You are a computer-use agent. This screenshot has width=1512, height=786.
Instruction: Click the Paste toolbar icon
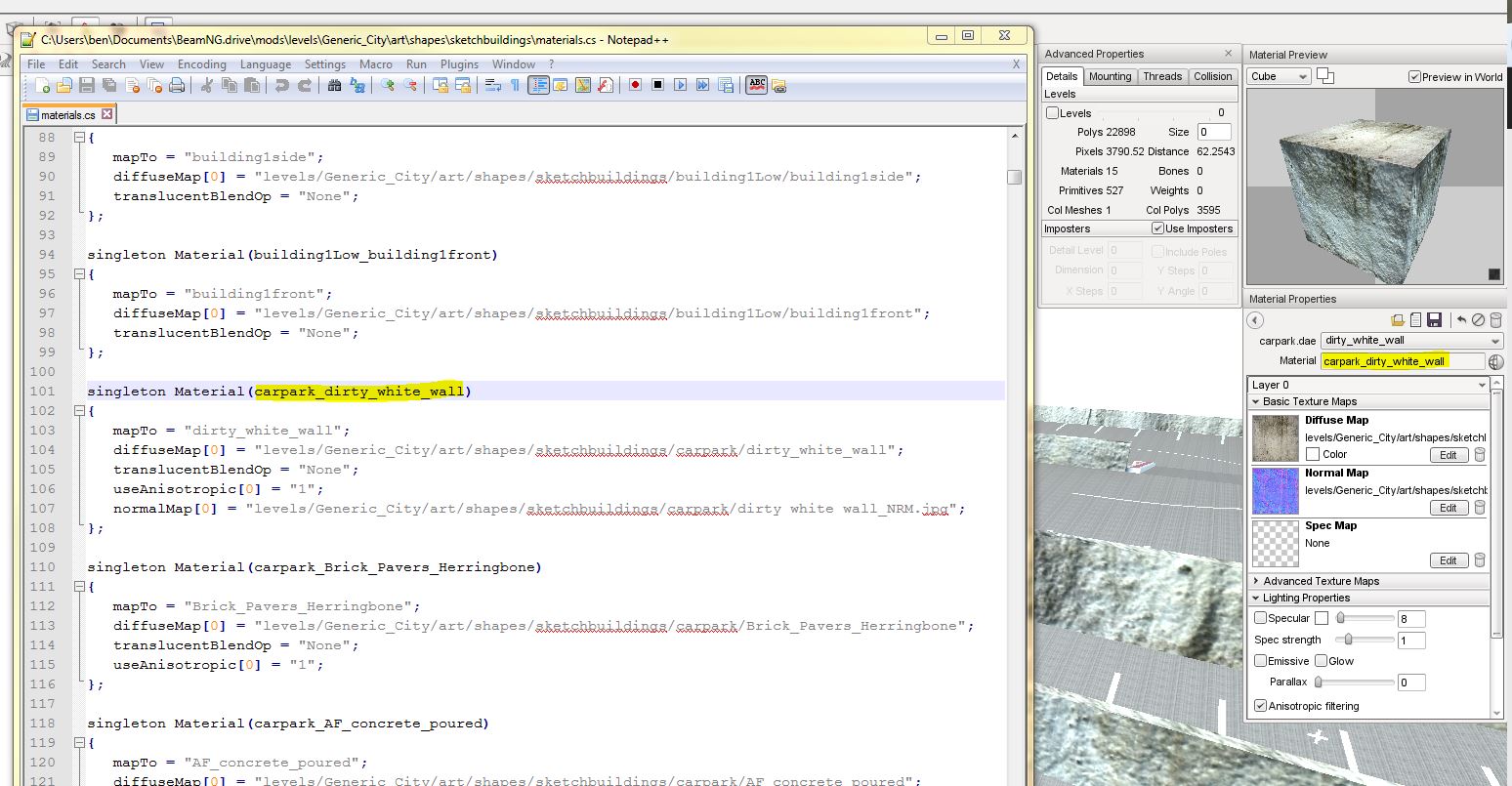coord(252,86)
